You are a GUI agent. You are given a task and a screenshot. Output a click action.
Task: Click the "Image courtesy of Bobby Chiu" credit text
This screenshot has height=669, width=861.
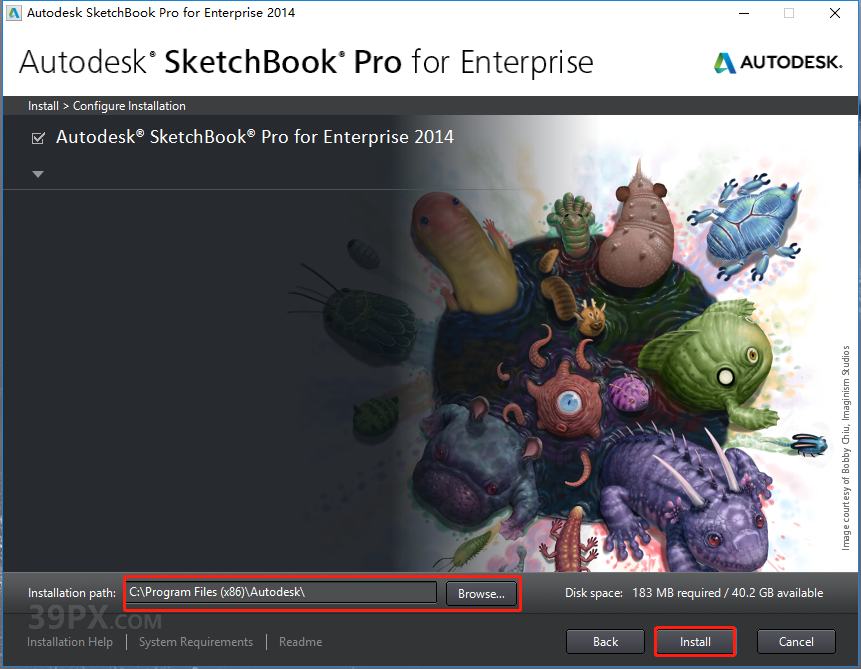[846, 447]
